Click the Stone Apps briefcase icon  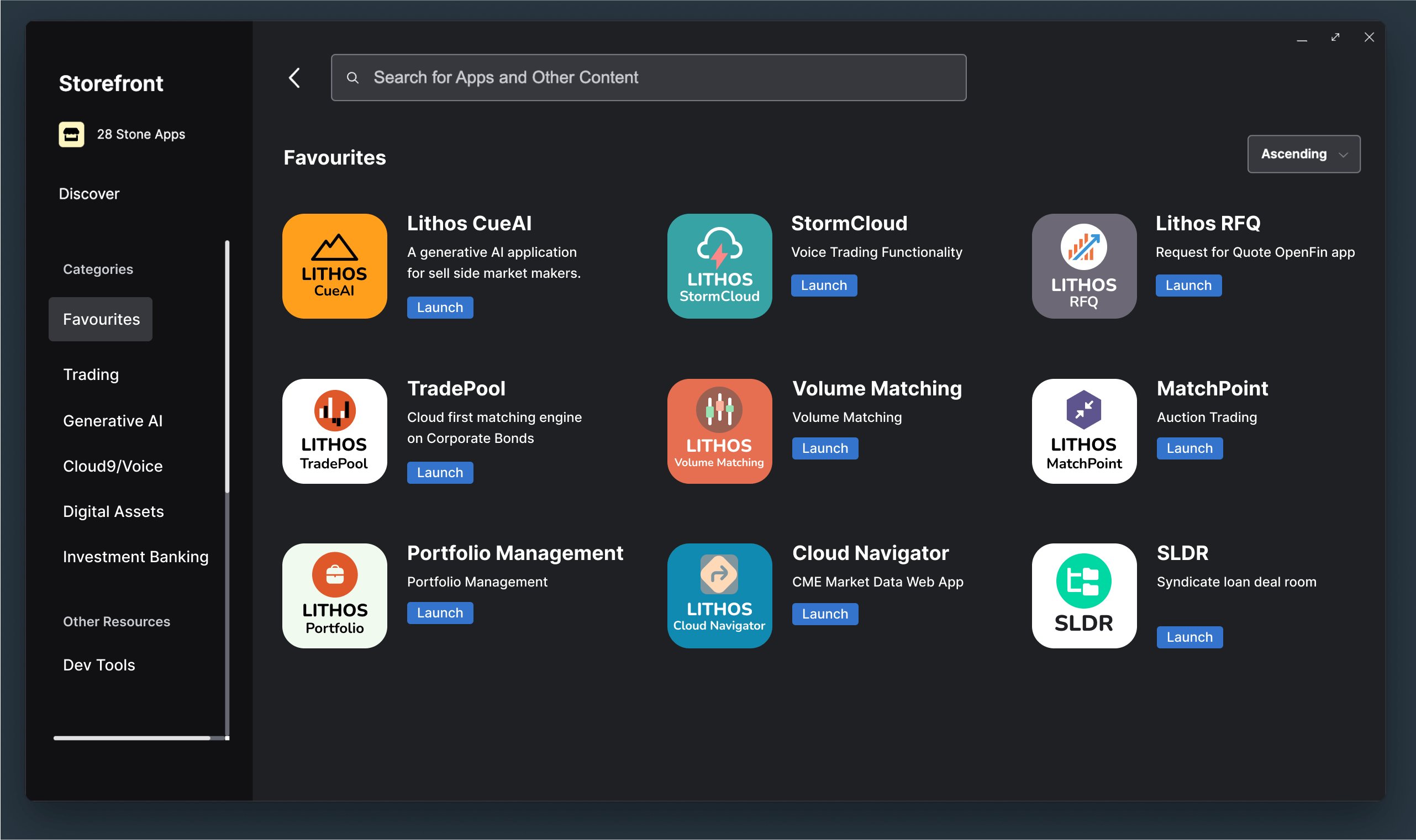coord(71,134)
